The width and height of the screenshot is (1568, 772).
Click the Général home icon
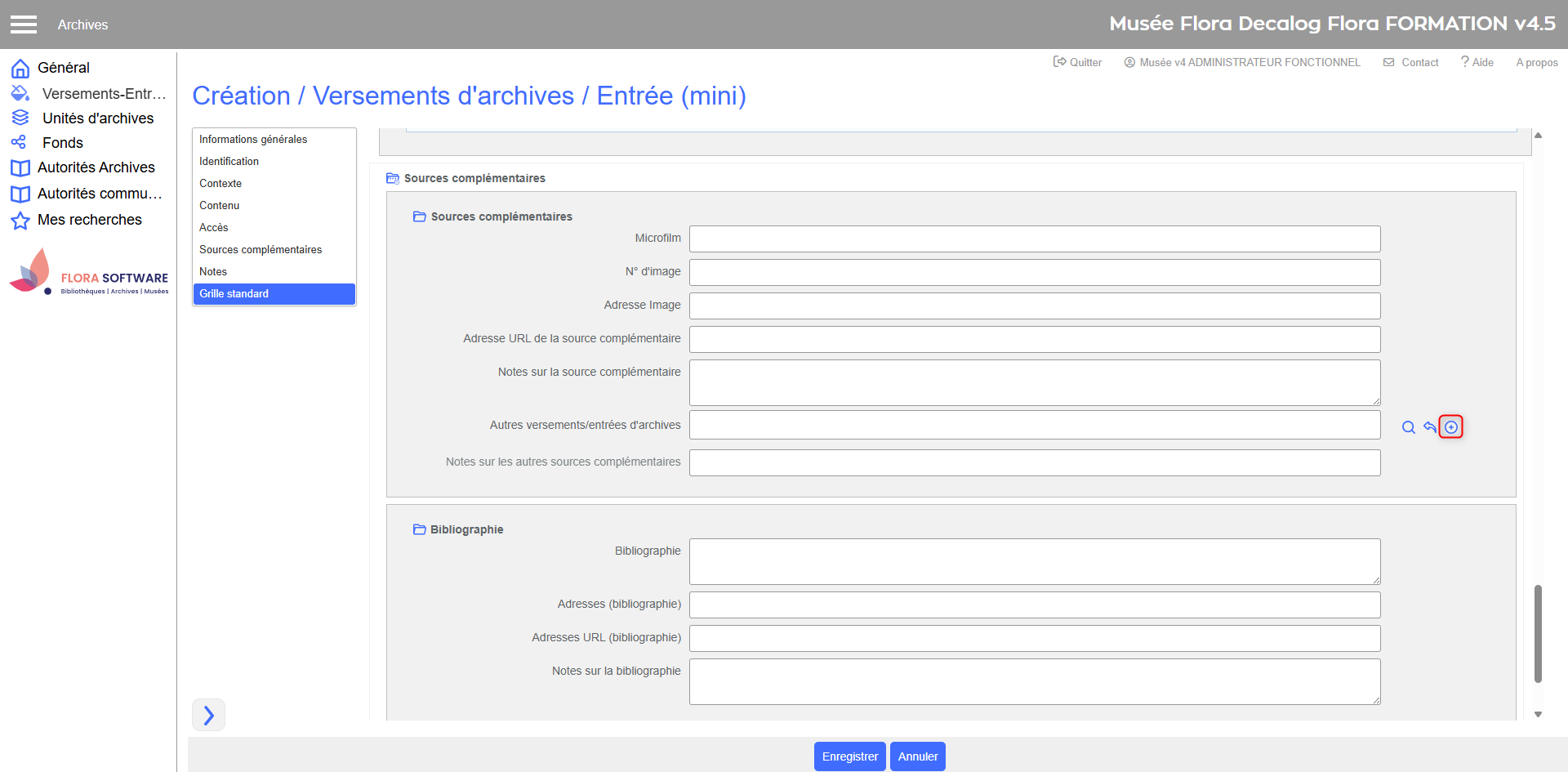[x=20, y=68]
